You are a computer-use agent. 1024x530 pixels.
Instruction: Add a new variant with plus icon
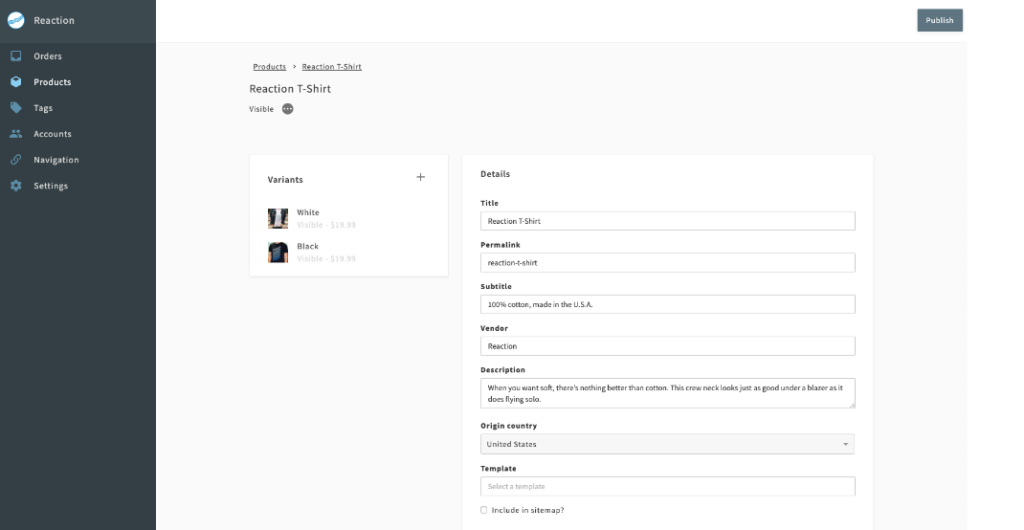pyautogui.click(x=421, y=177)
